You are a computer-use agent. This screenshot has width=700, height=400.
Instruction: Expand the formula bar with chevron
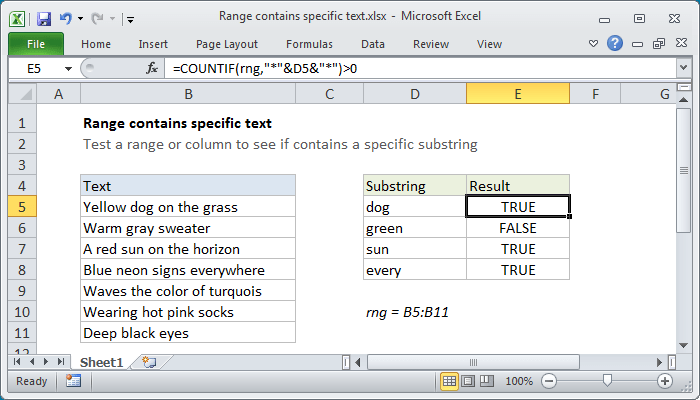click(x=683, y=68)
